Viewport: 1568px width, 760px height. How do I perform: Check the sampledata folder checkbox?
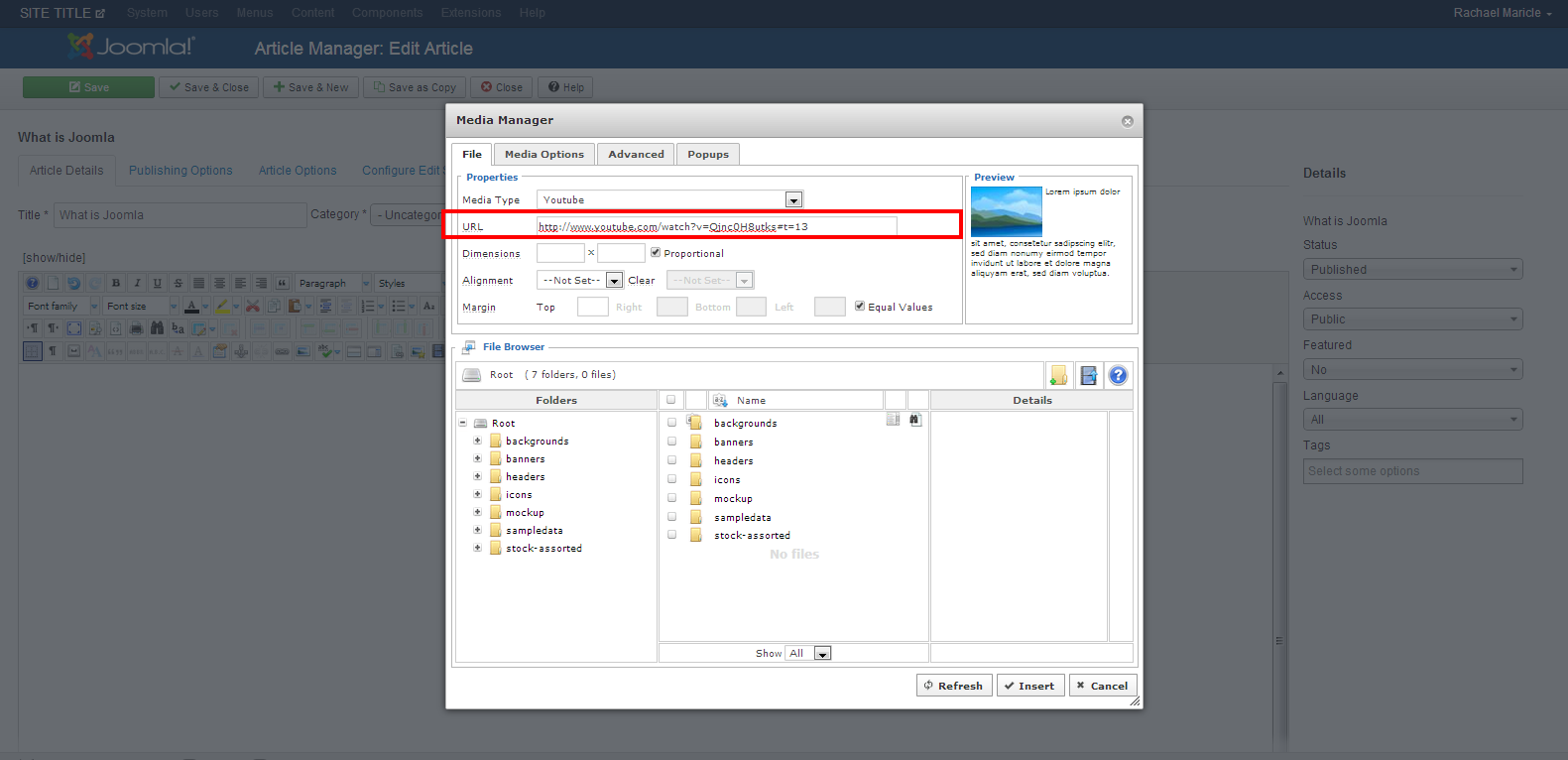click(671, 516)
